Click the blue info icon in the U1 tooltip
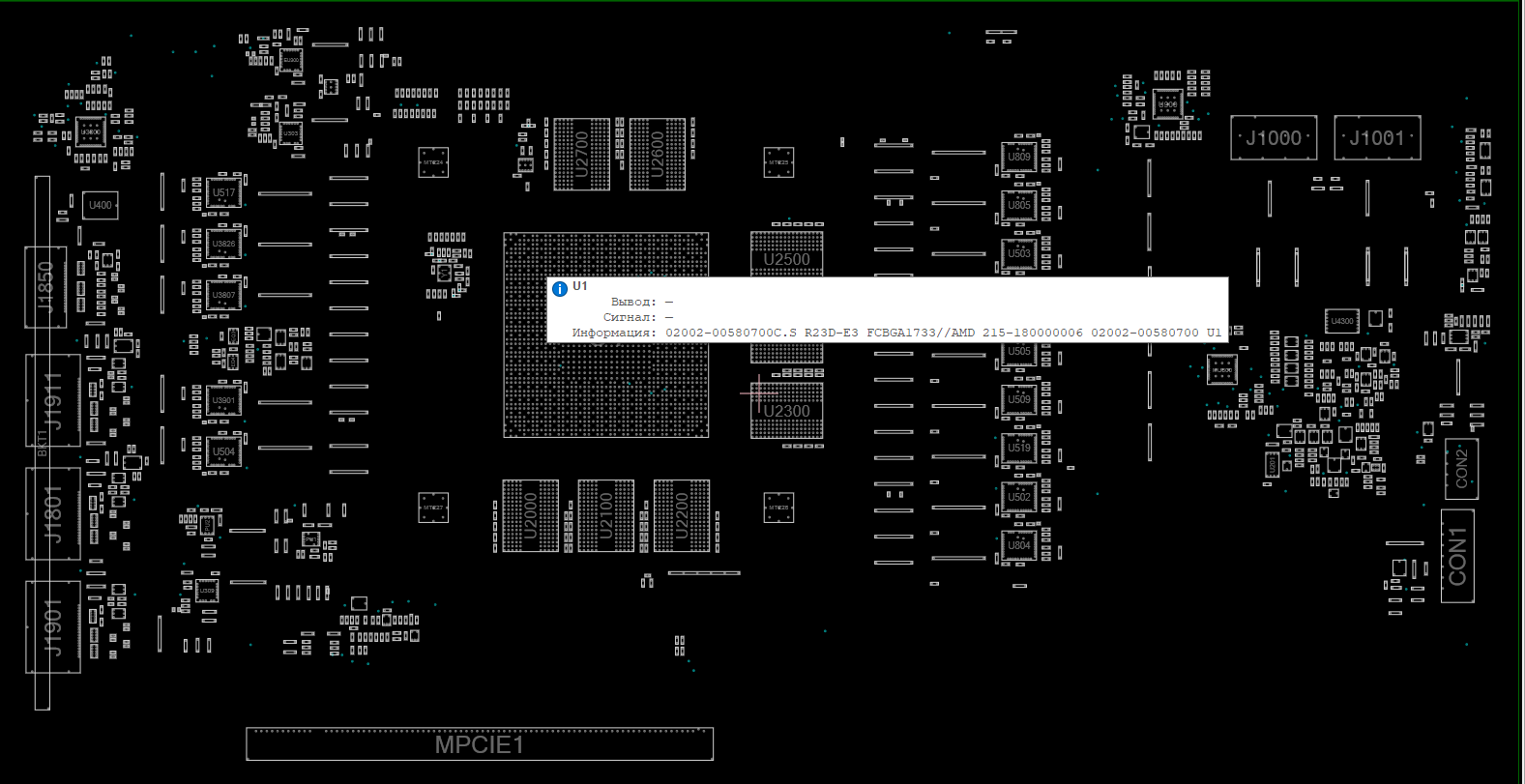Image resolution: width=1525 pixels, height=784 pixels. coord(559,288)
